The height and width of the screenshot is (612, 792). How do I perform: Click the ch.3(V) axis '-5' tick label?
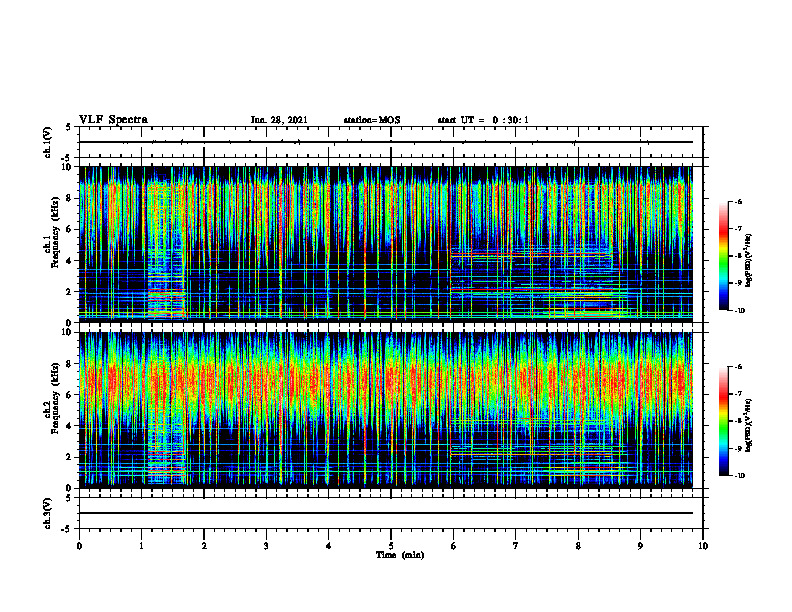point(67,529)
